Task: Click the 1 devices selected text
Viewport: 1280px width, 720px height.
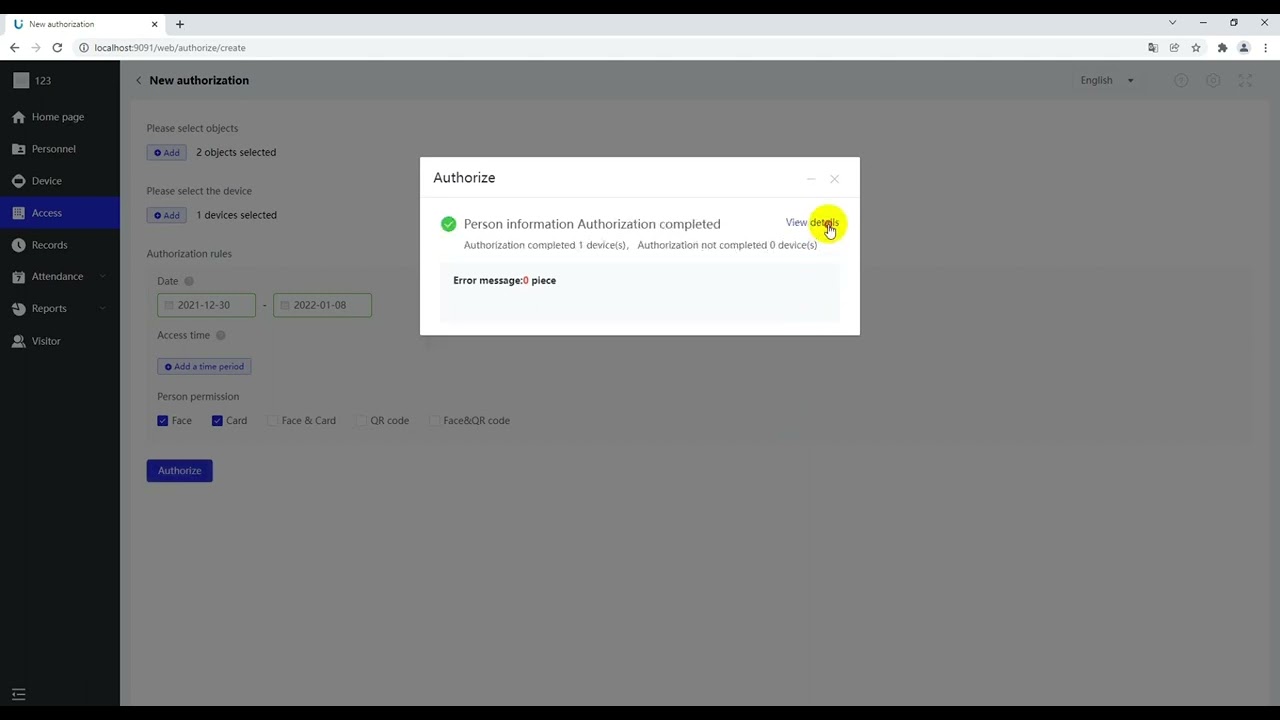Action: (236, 215)
